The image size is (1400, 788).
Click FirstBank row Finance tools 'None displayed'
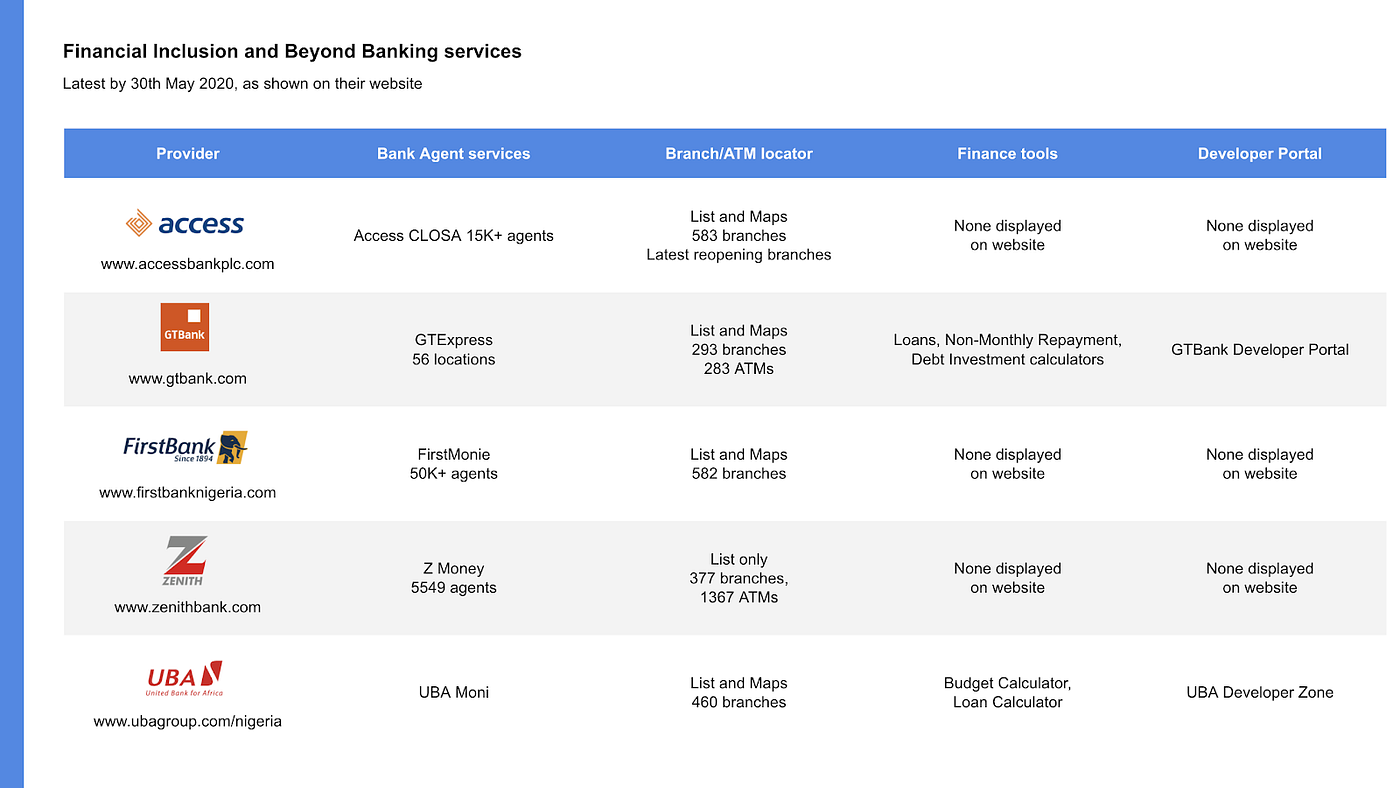click(1007, 464)
